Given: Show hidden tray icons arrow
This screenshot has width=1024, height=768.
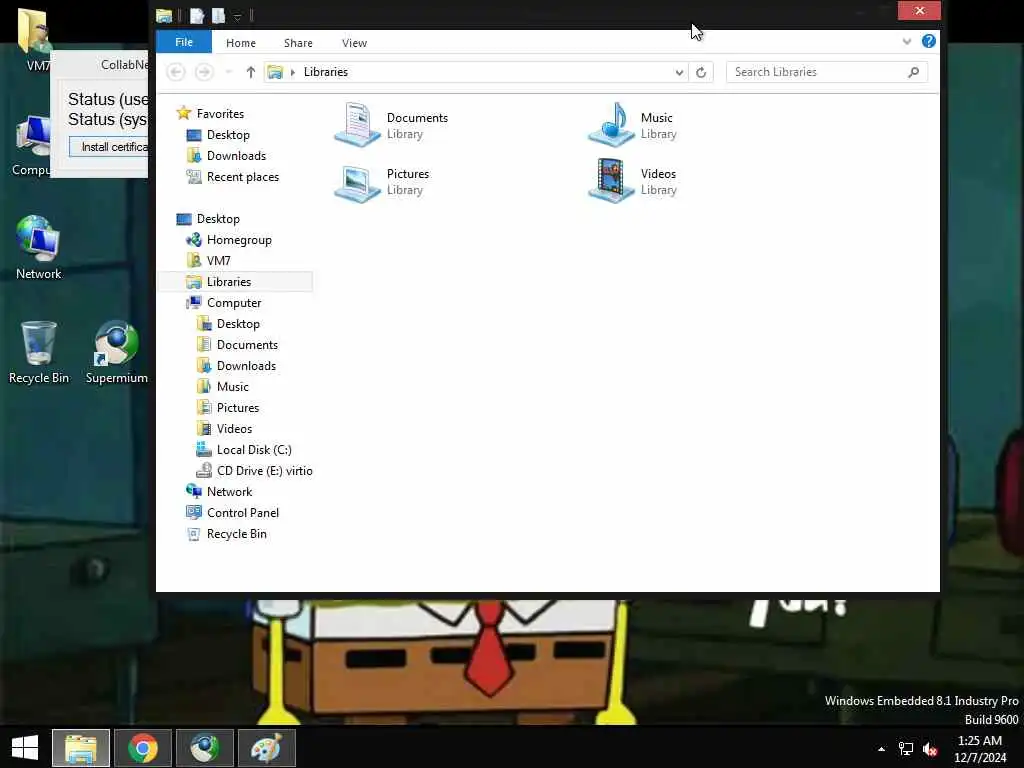Looking at the screenshot, I should pos(881,749).
